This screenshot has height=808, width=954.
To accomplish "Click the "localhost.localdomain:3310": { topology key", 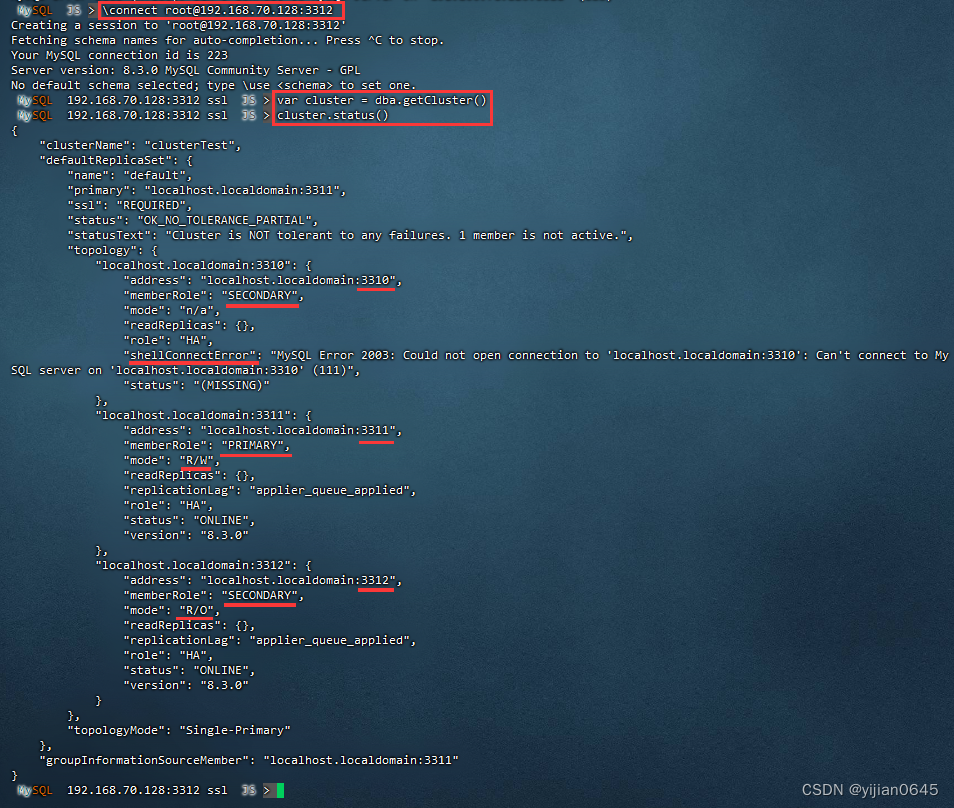I will click(203, 265).
